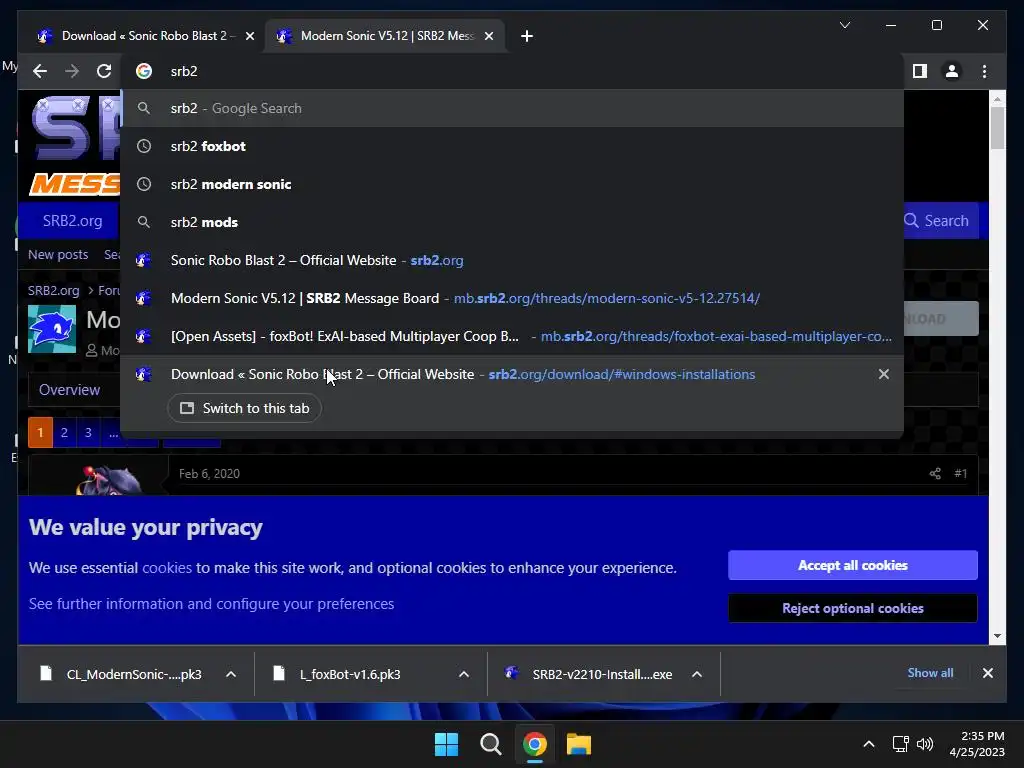Open the Chrome profile icon
The image size is (1024, 768).
(952, 71)
